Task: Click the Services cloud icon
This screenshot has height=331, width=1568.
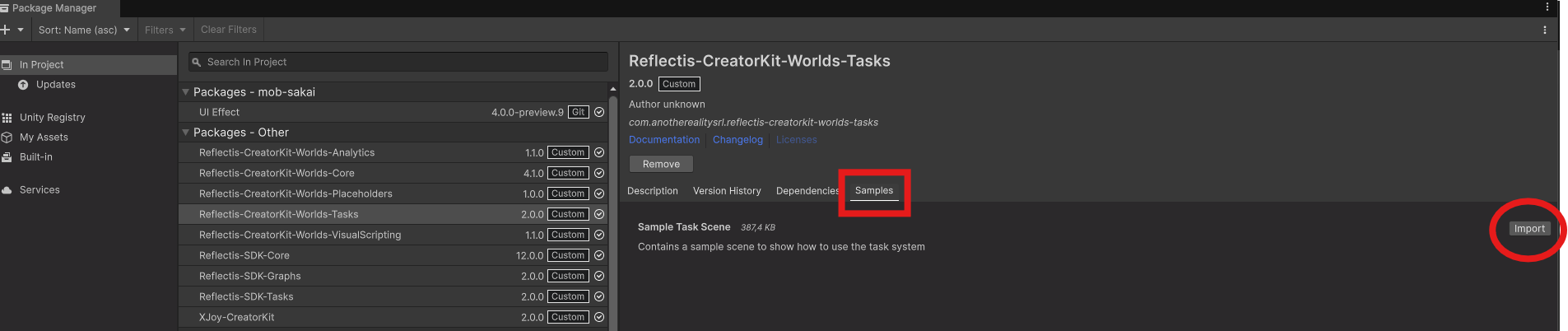Action: click(7, 190)
